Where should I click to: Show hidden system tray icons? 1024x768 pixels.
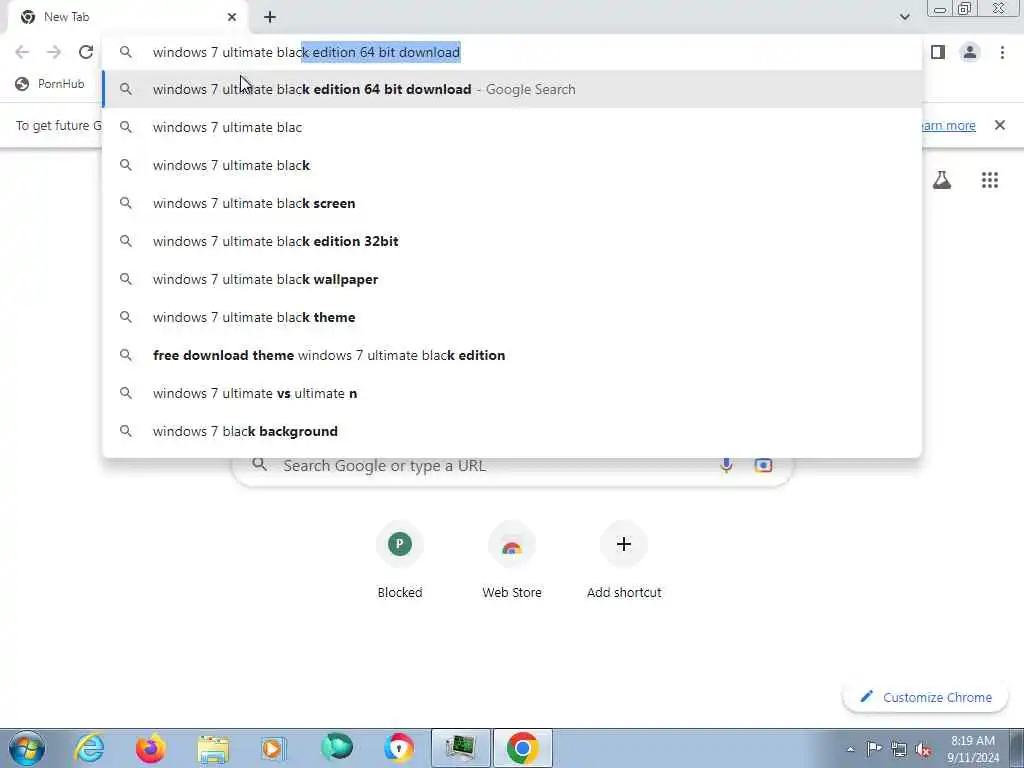[x=850, y=749]
